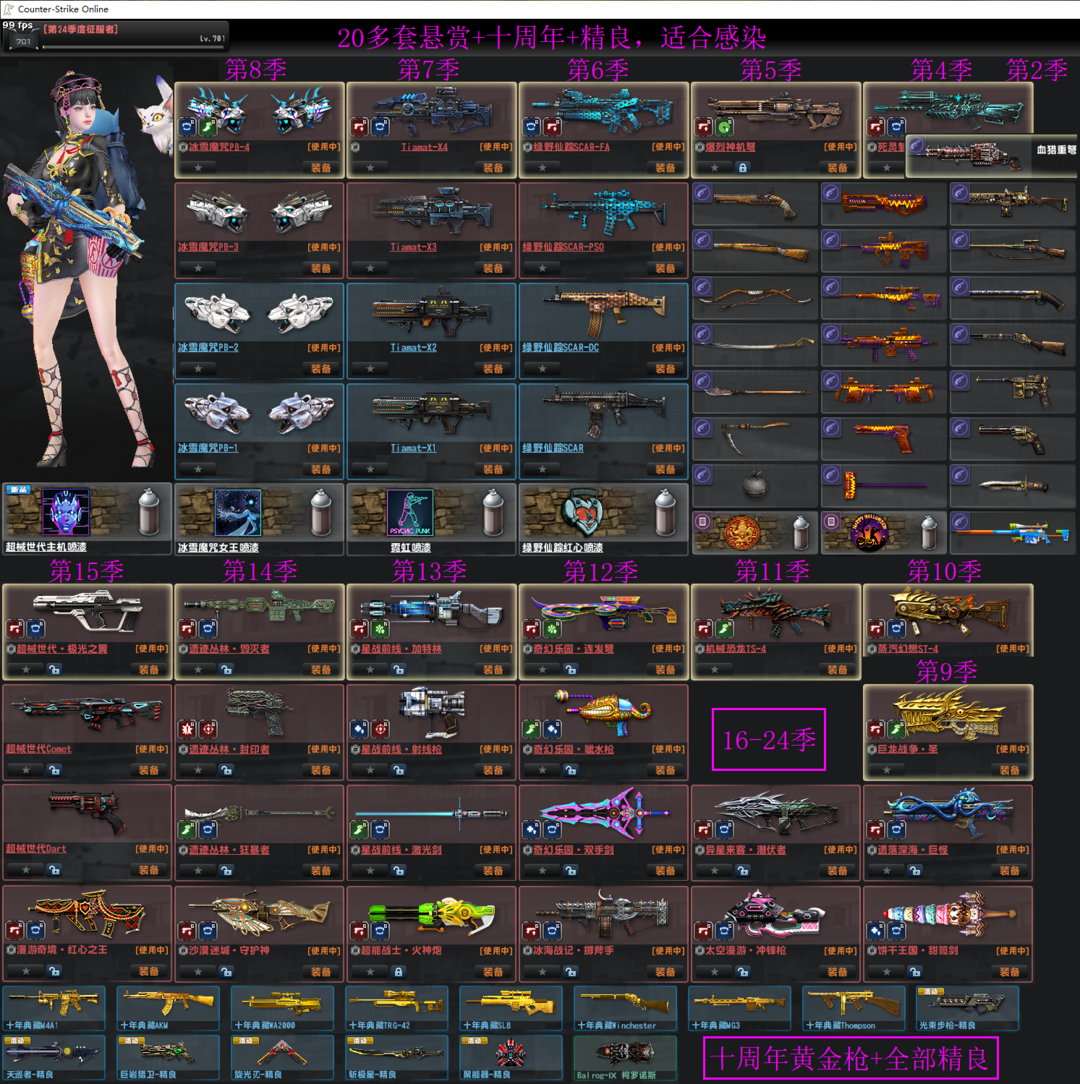The height and width of the screenshot is (1084, 1080).
Task: Toggle the lock on 太空漫游·冲锋枪
Action: pos(742,971)
